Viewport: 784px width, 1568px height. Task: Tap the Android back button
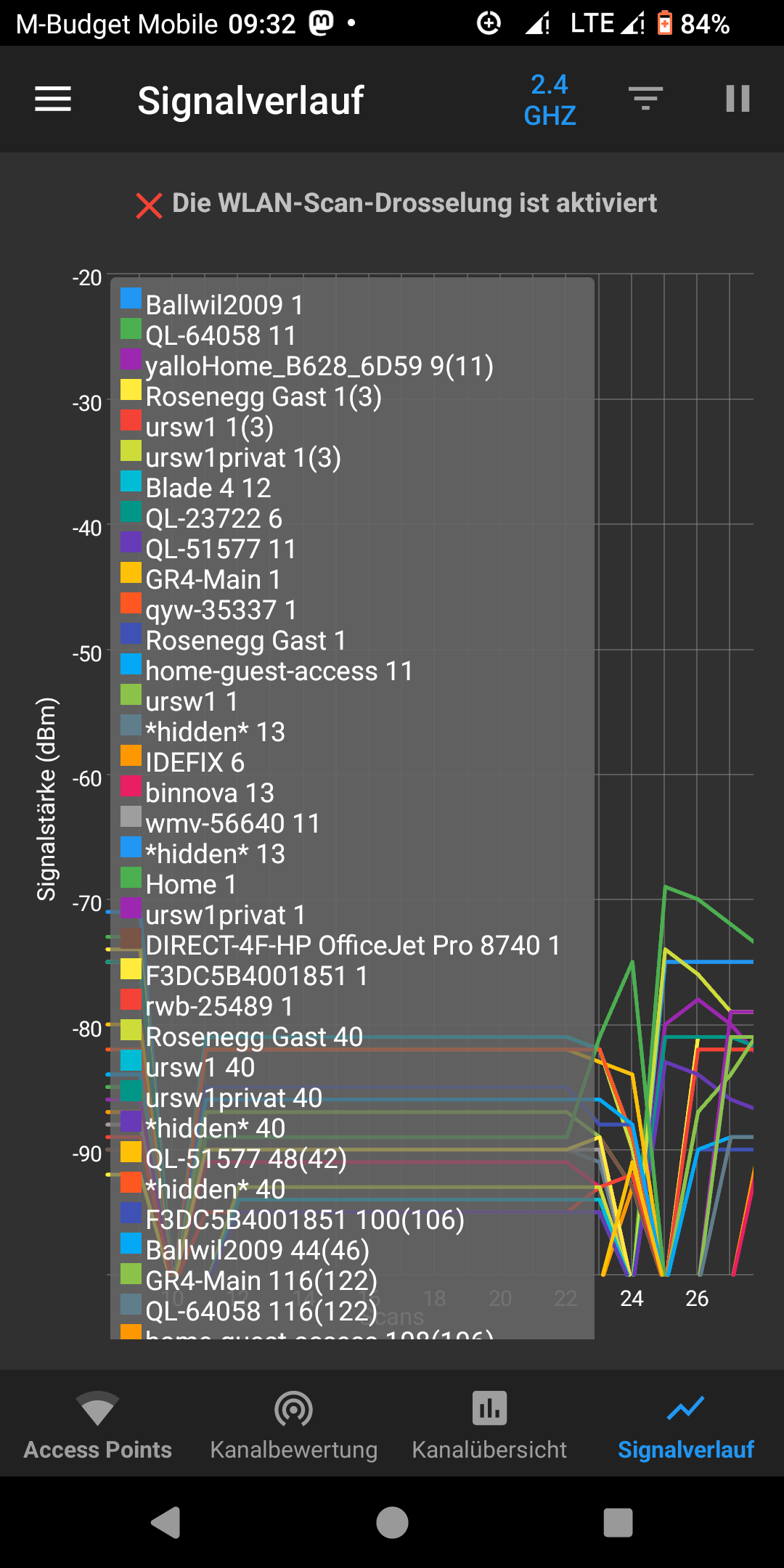click(166, 1522)
